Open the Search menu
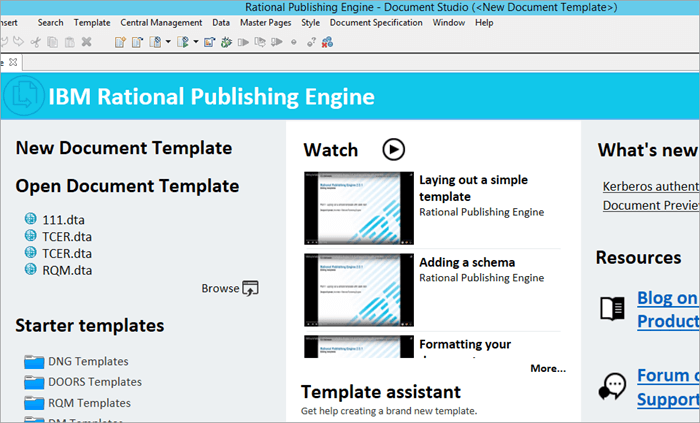Viewport: 700px width, 423px height. pos(50,22)
